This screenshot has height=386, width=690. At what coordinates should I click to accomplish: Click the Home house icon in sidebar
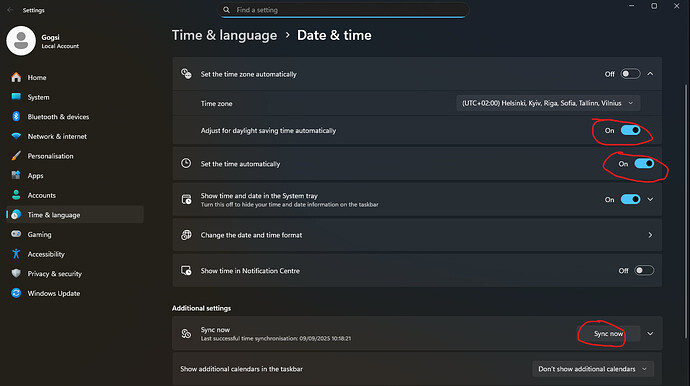(x=16, y=77)
